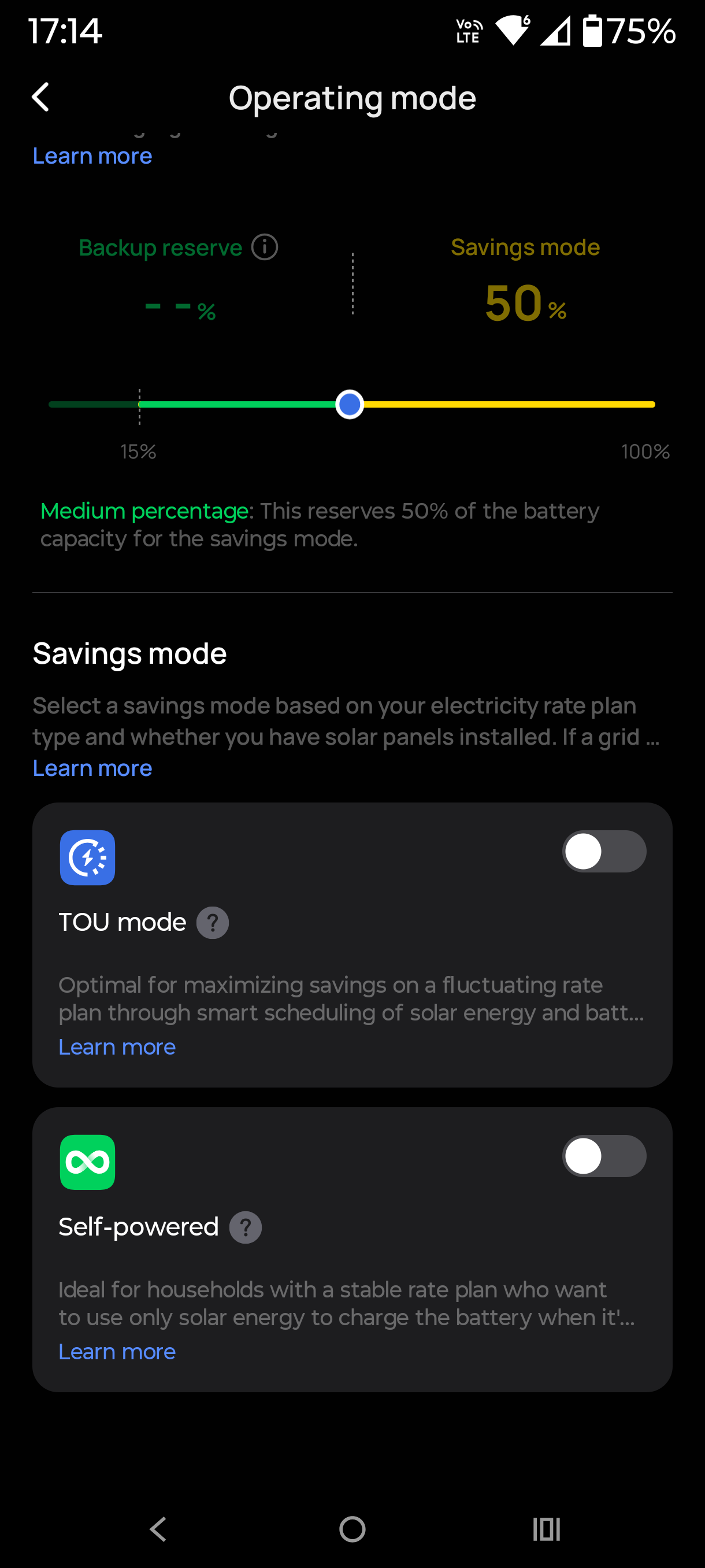Tap the Self-powered help question mark
Image resolution: width=705 pixels, height=1568 pixels.
pos(245,1227)
